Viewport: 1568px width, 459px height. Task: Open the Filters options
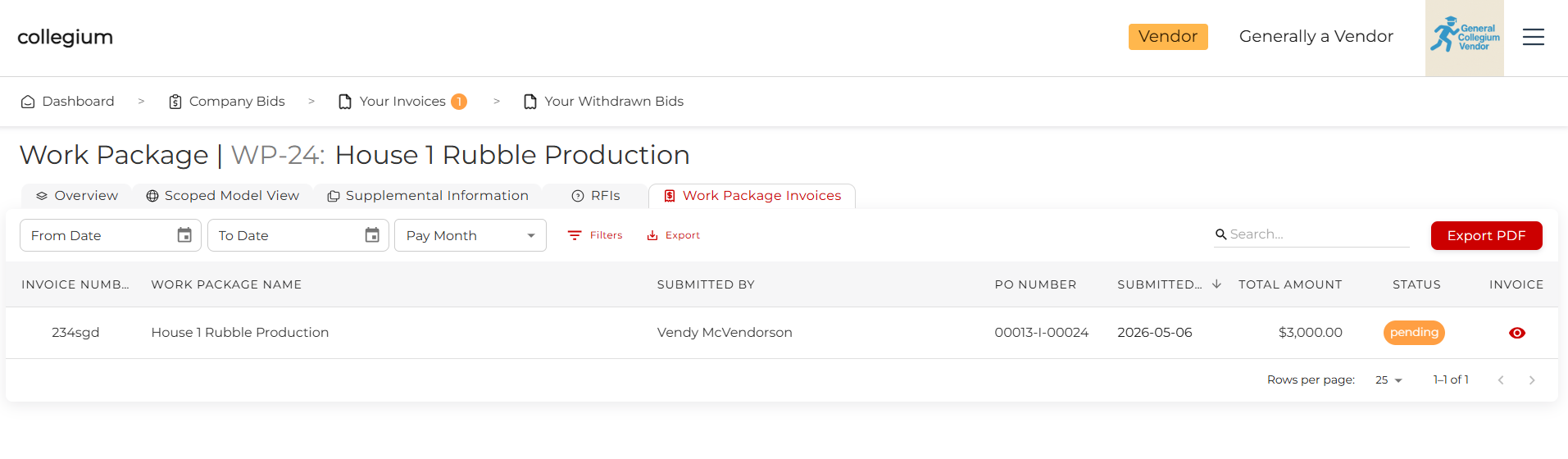coord(595,235)
